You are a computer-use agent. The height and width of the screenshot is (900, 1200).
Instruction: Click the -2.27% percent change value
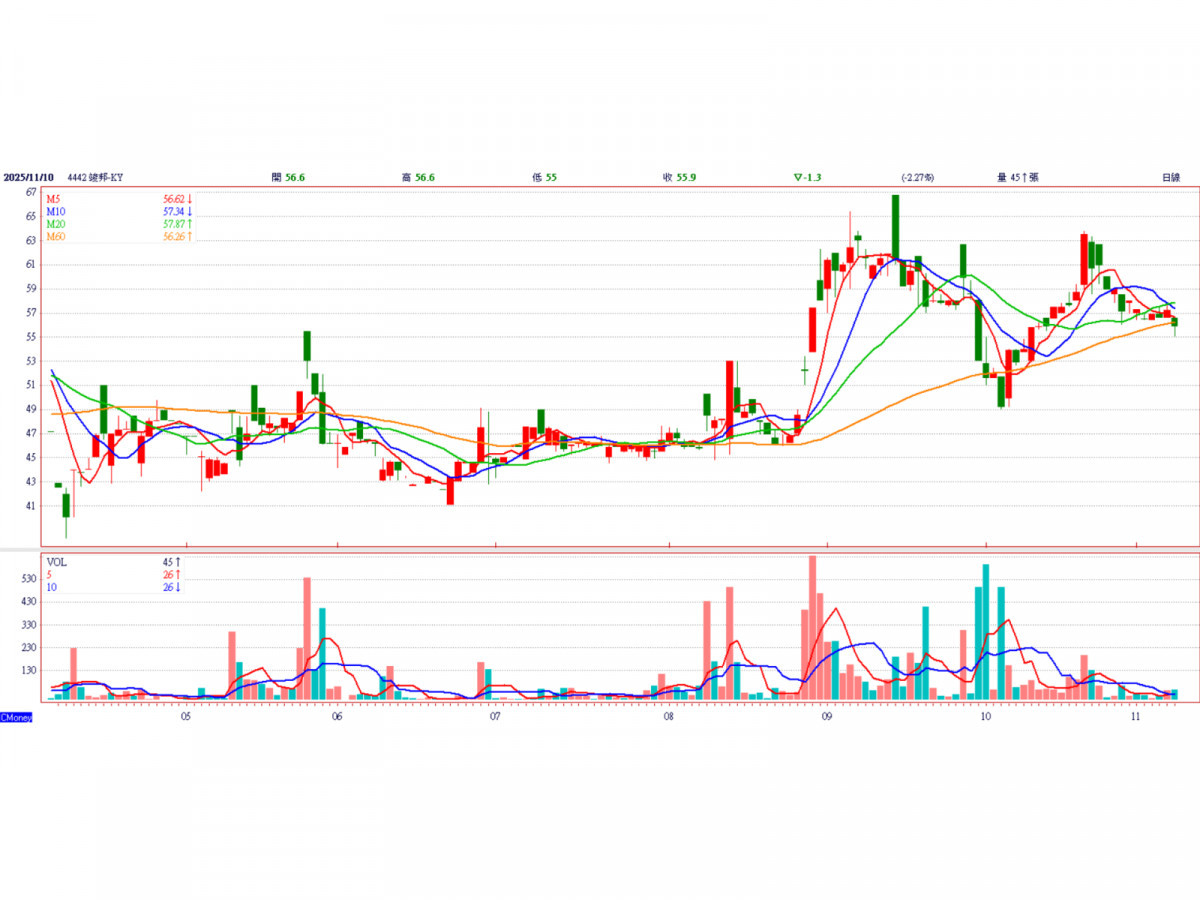point(917,177)
